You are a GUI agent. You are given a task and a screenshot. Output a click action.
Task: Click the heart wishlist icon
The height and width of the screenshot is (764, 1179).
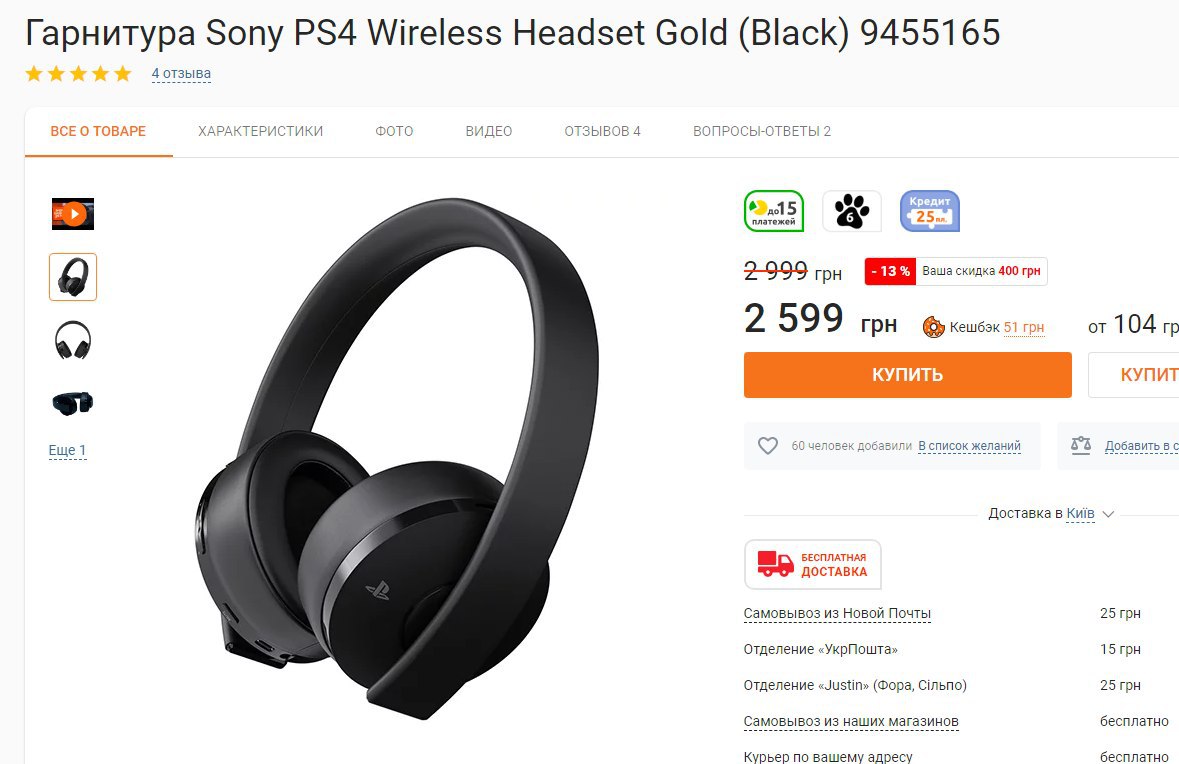768,446
